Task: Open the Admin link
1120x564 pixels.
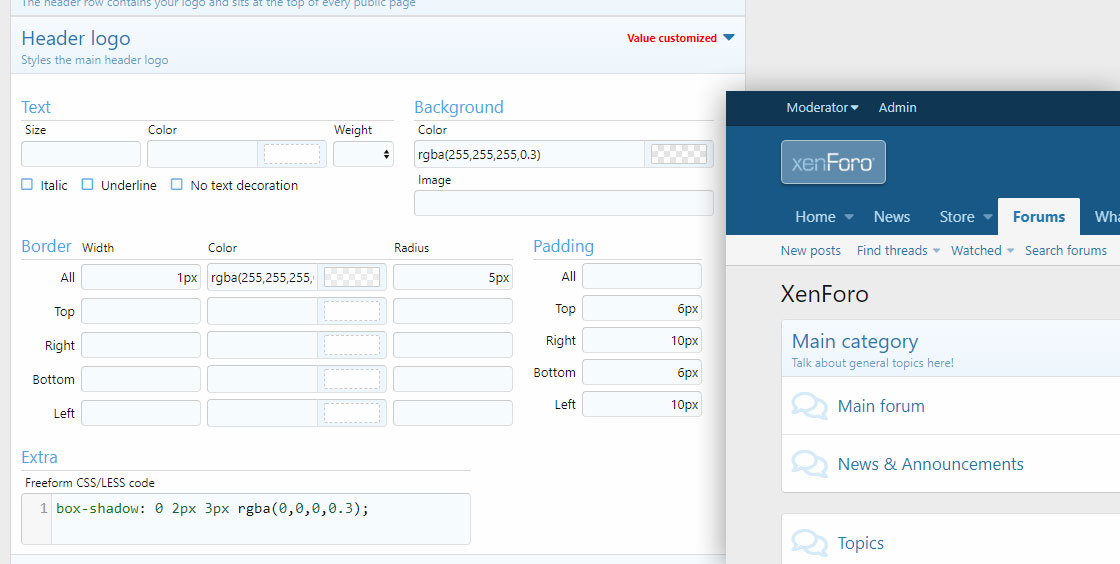Action: click(897, 108)
